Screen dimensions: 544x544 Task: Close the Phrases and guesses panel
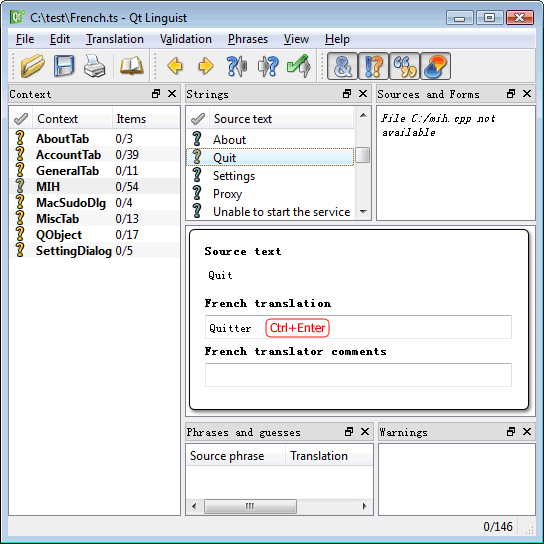365,432
